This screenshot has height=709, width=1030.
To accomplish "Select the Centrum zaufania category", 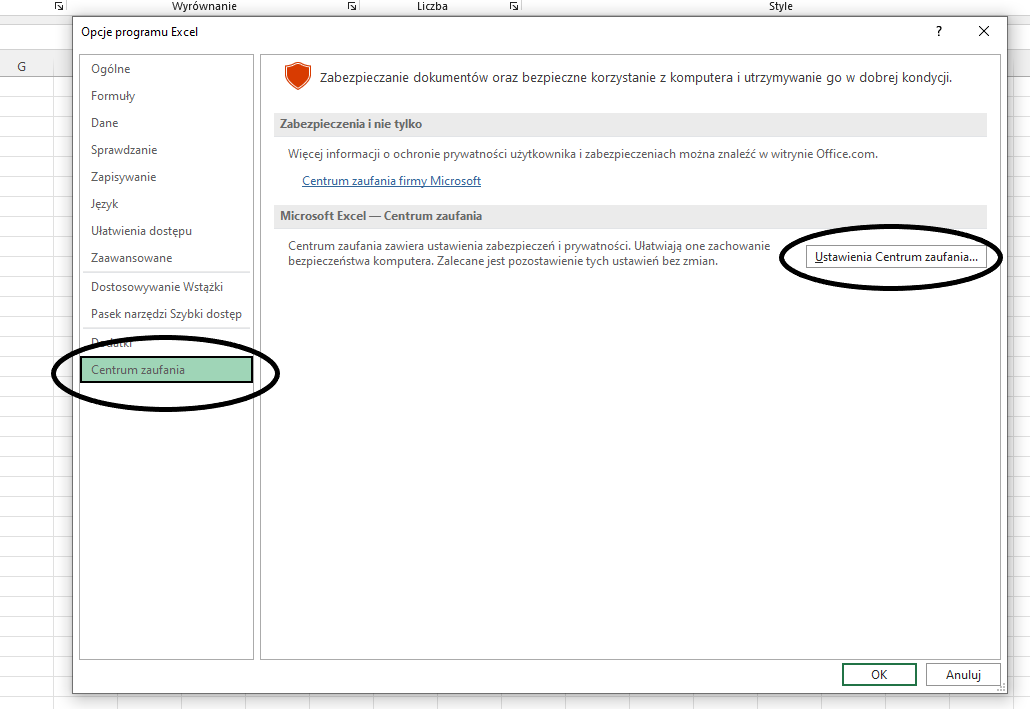I will click(x=166, y=370).
